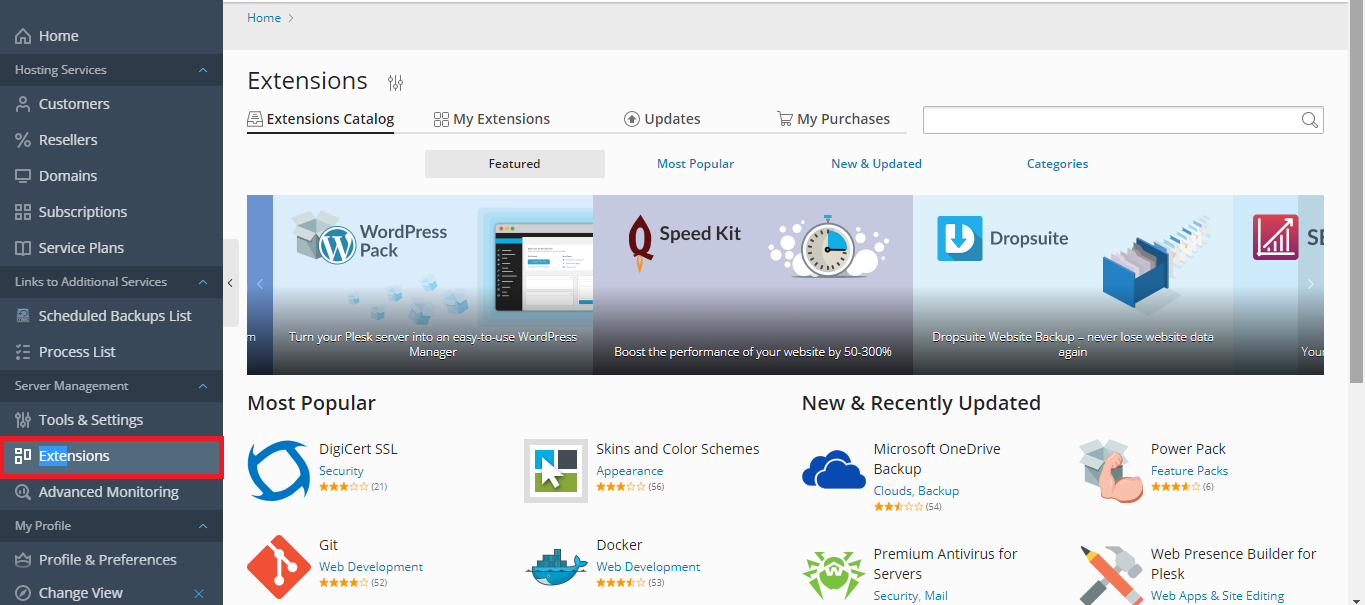Select the Categories filter tab
Viewport: 1365px width, 605px height.
point(1058,164)
